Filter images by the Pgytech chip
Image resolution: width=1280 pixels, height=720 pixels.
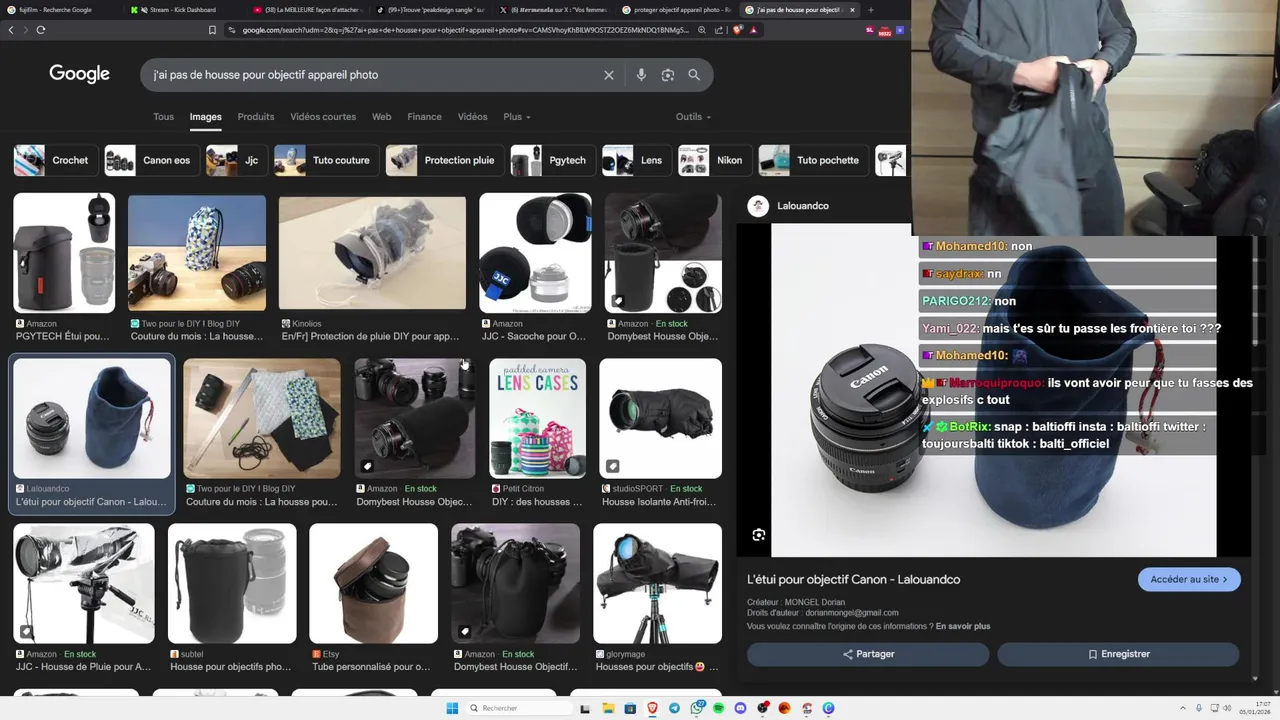(552, 160)
